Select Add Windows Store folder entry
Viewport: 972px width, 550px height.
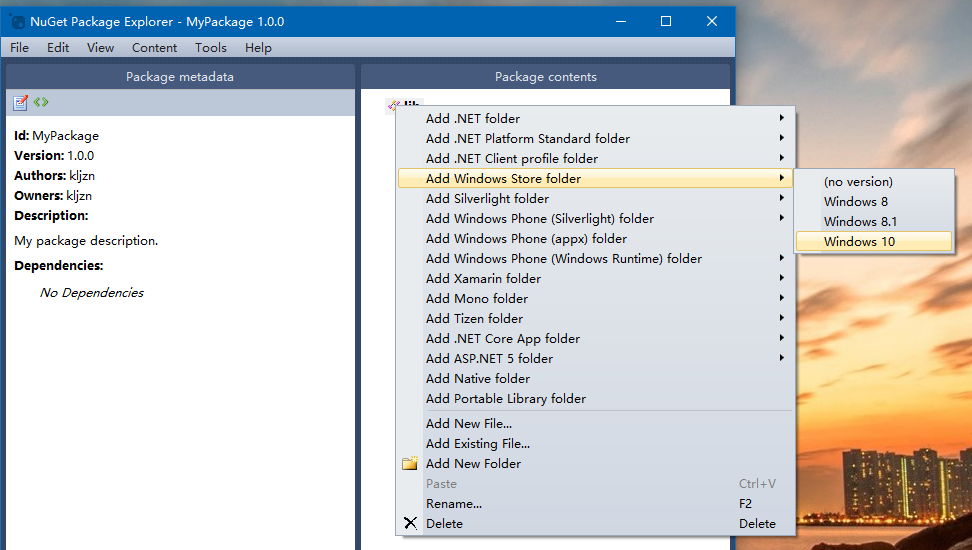tap(595, 179)
